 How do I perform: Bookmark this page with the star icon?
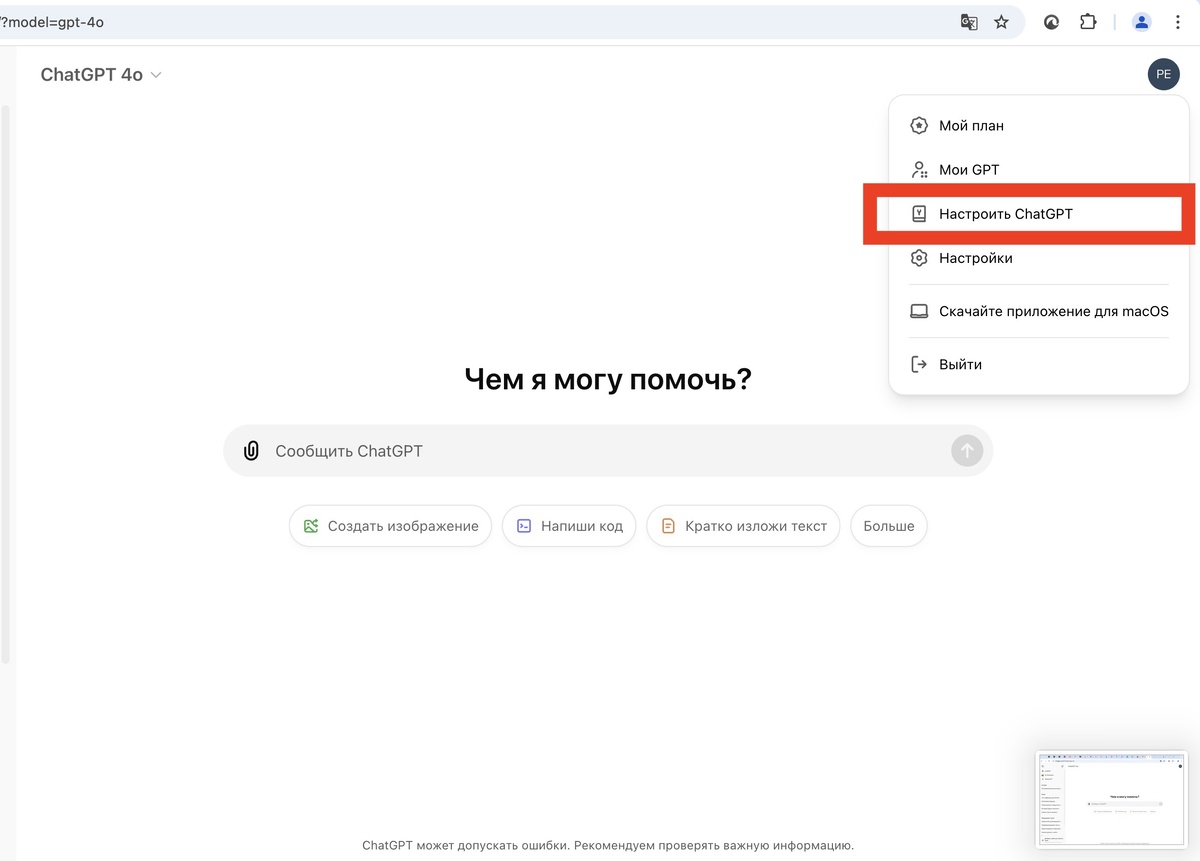(1001, 22)
